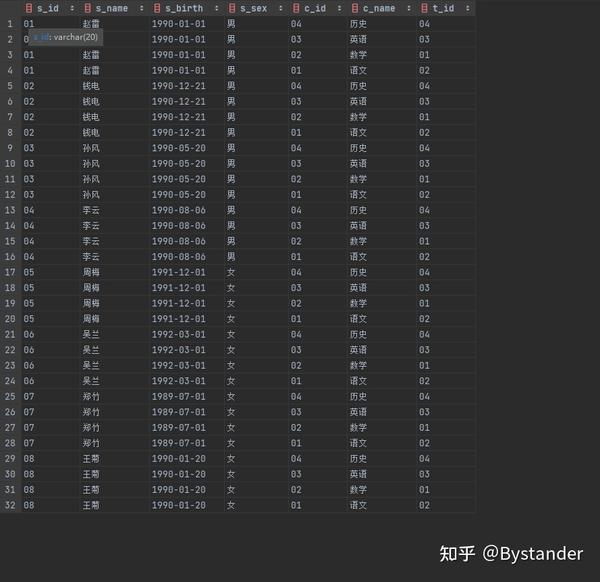Click c_name cell 数学 in row 11
This screenshot has height=582, width=600.
(358, 179)
